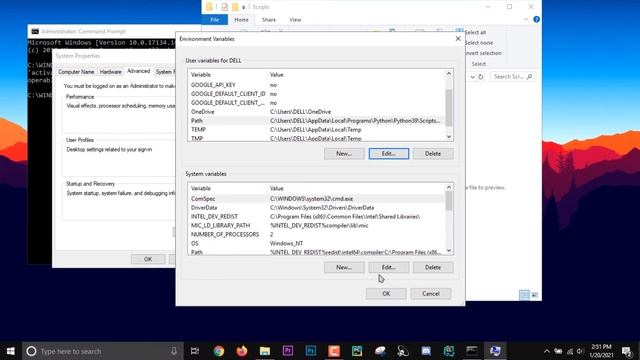The width and height of the screenshot is (640, 360).
Task: Click Delete button under user variables
Action: click(433, 153)
